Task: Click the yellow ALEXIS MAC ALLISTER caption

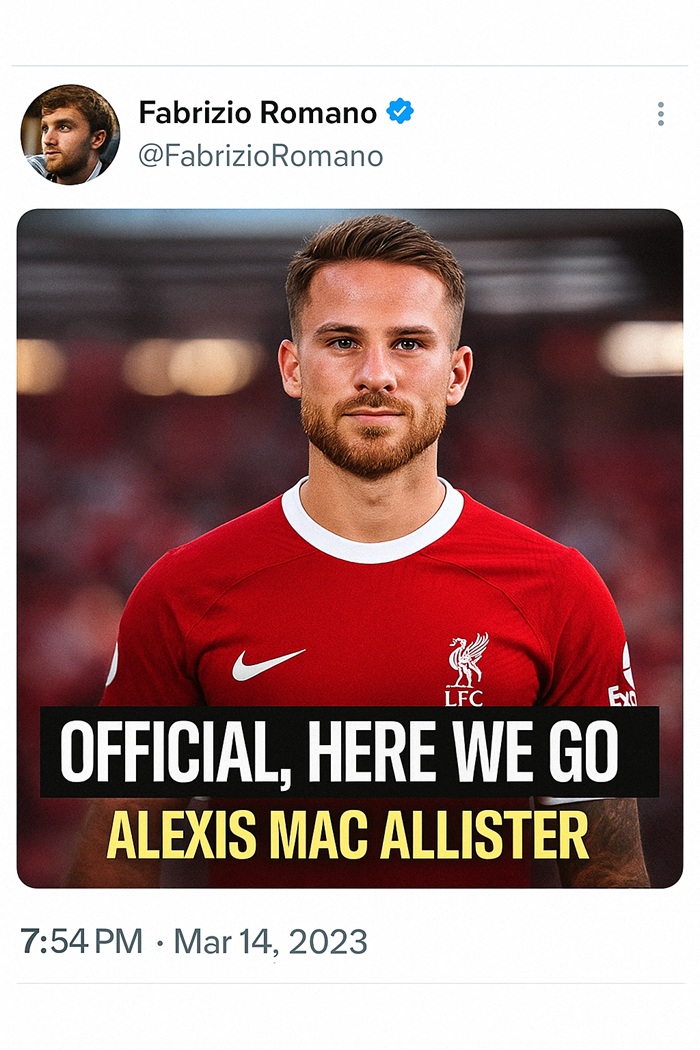Action: click(x=348, y=836)
